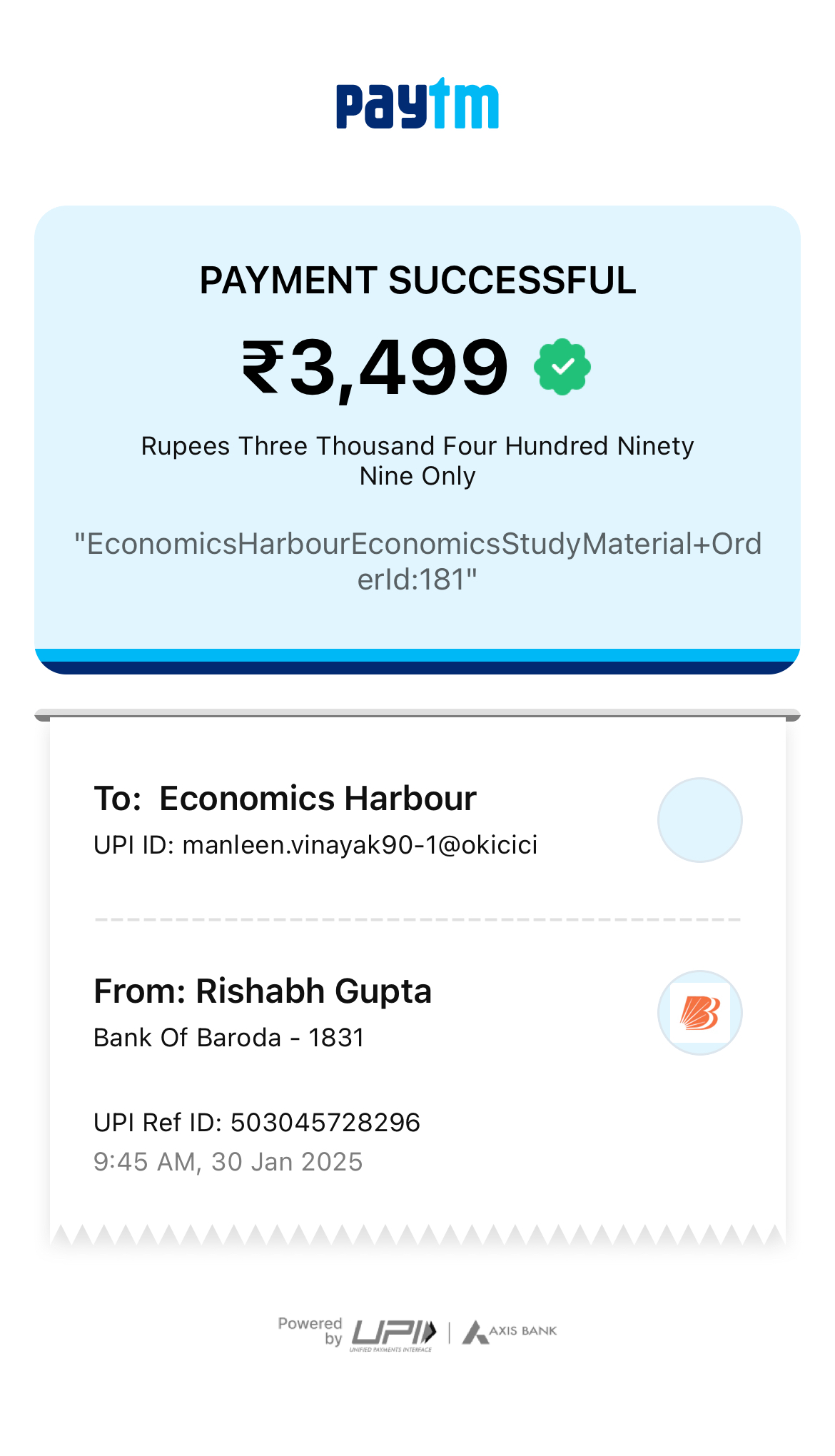
Task: Click the Axis Bank logo
Action: (x=510, y=1332)
